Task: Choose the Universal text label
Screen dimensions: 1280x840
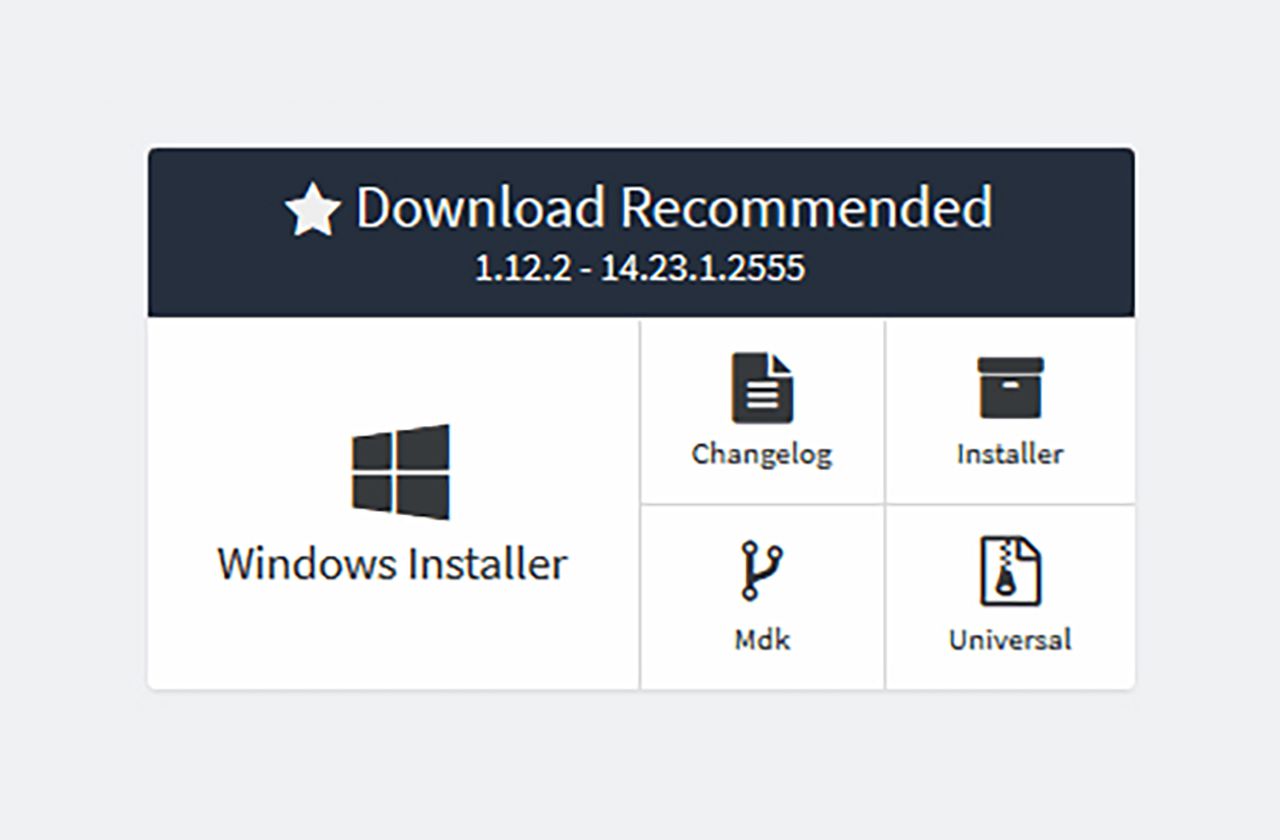Action: (x=1010, y=639)
